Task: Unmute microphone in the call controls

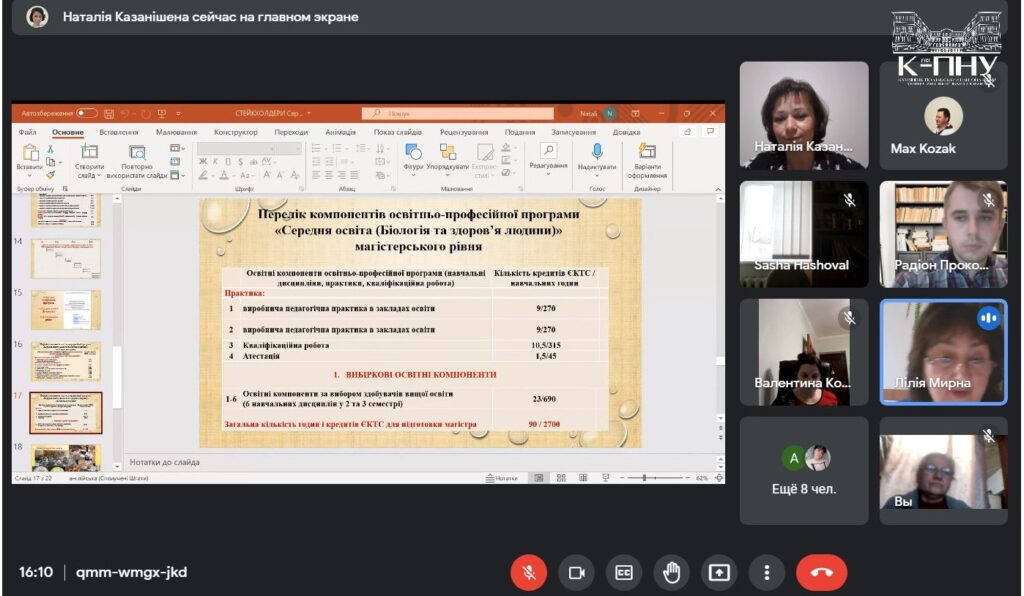Action: click(x=529, y=573)
